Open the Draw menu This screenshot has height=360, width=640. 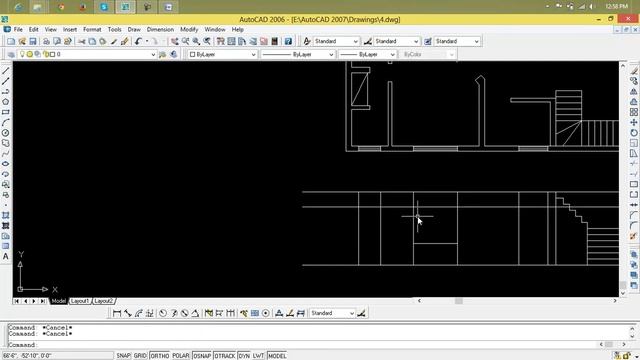click(134, 29)
